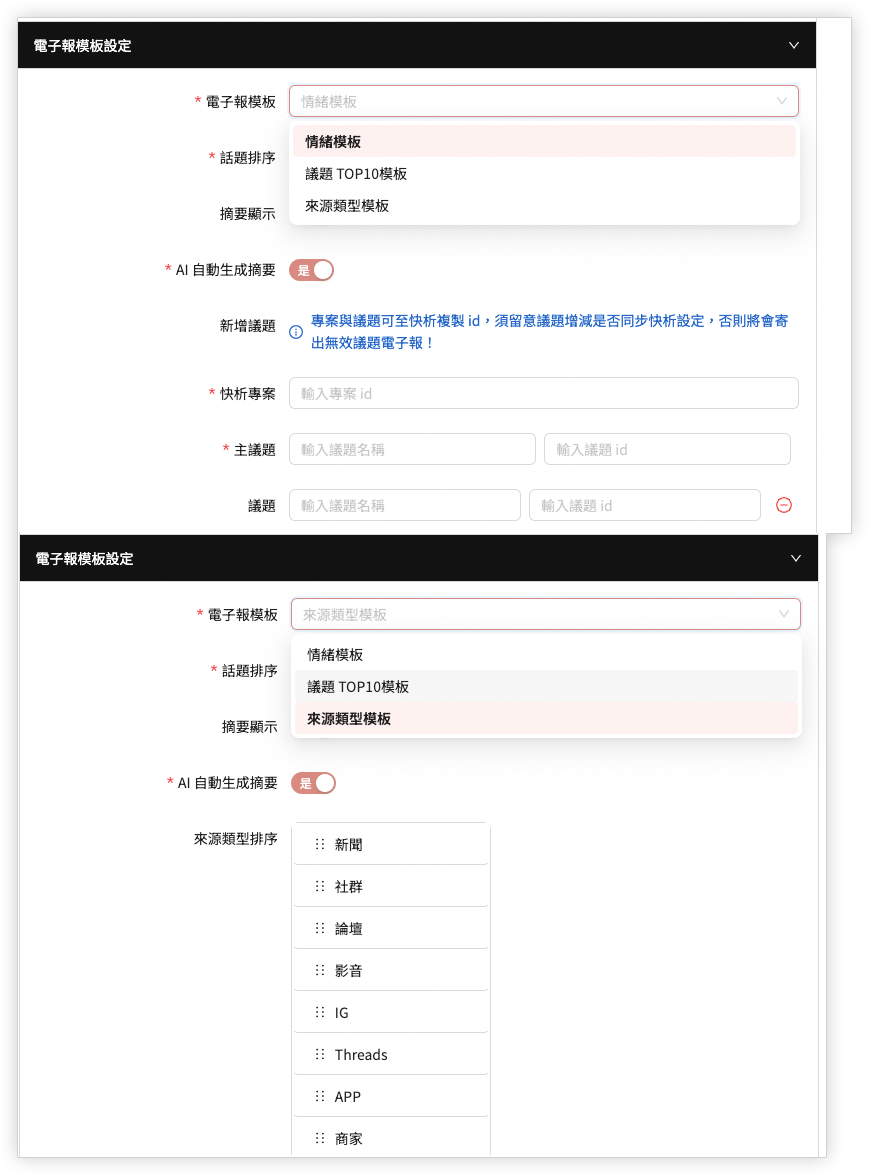869x1175 pixels.
Task: Collapse the upper 電子報模板設定 panel chevron
Action: tap(793, 45)
